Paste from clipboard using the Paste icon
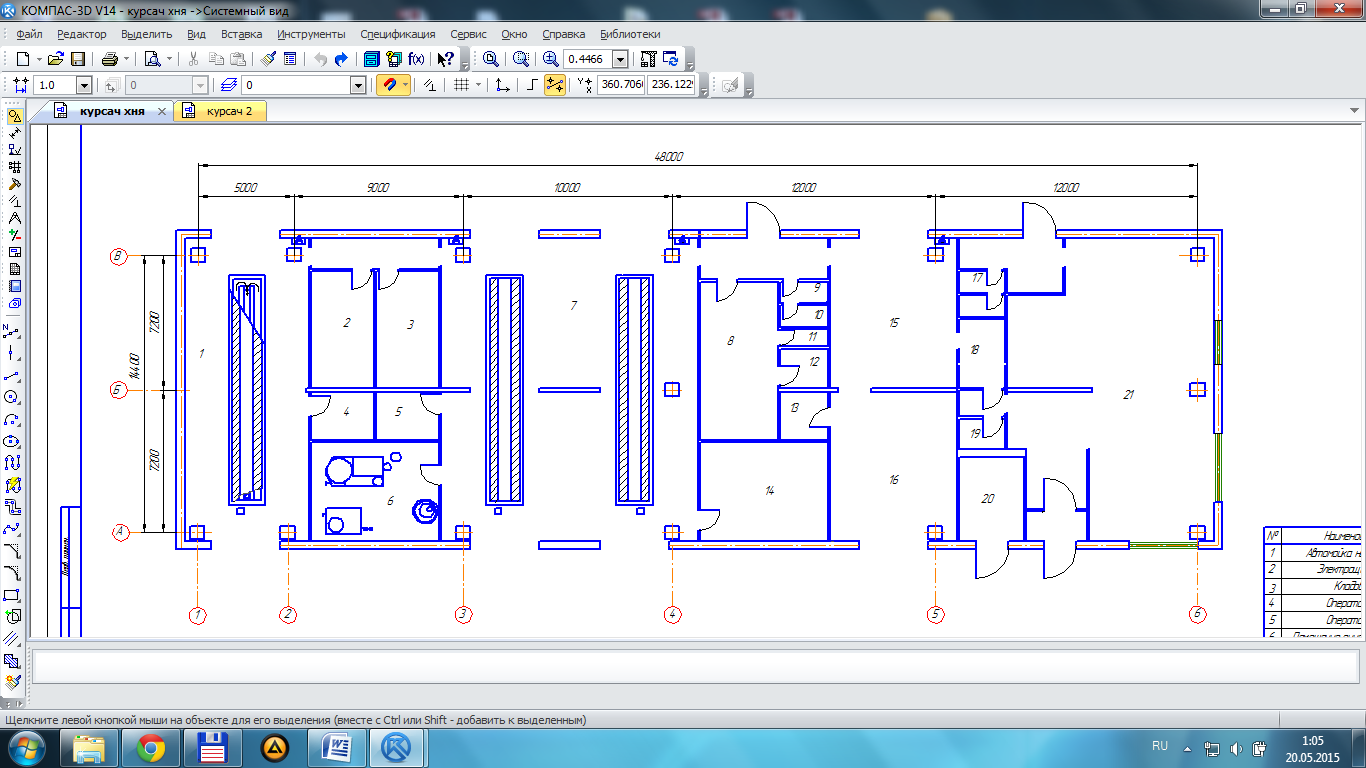The height and width of the screenshot is (768, 1366). pos(238,59)
